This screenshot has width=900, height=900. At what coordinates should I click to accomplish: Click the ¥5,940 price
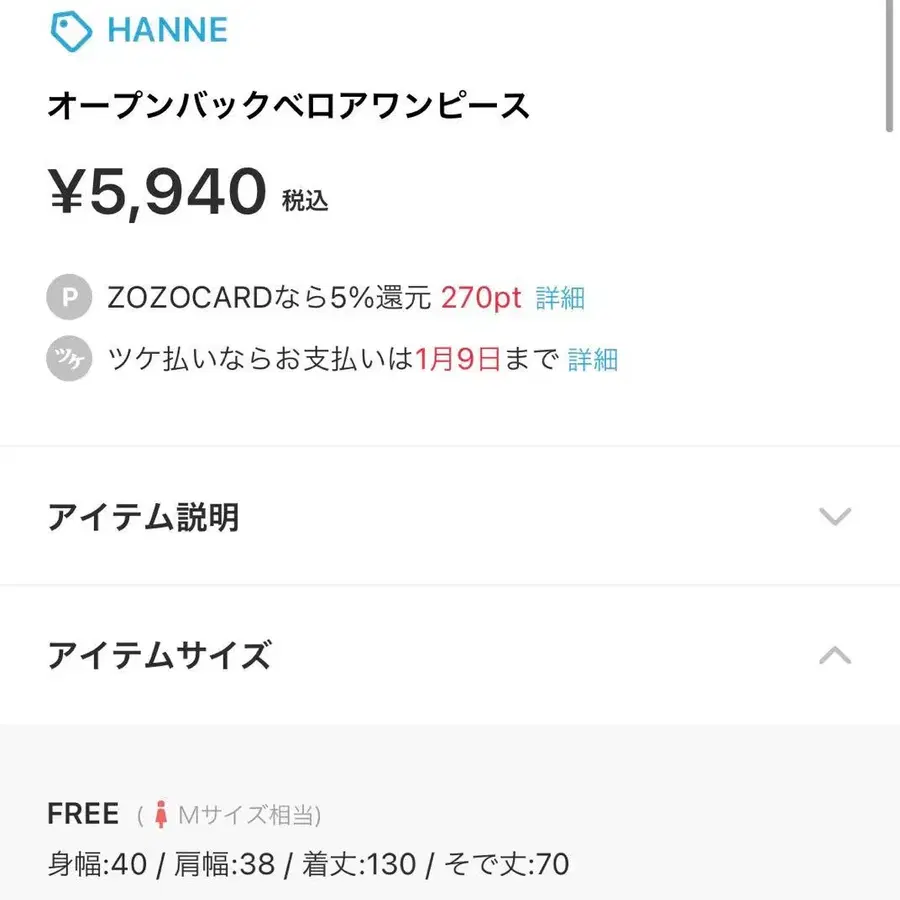point(155,188)
